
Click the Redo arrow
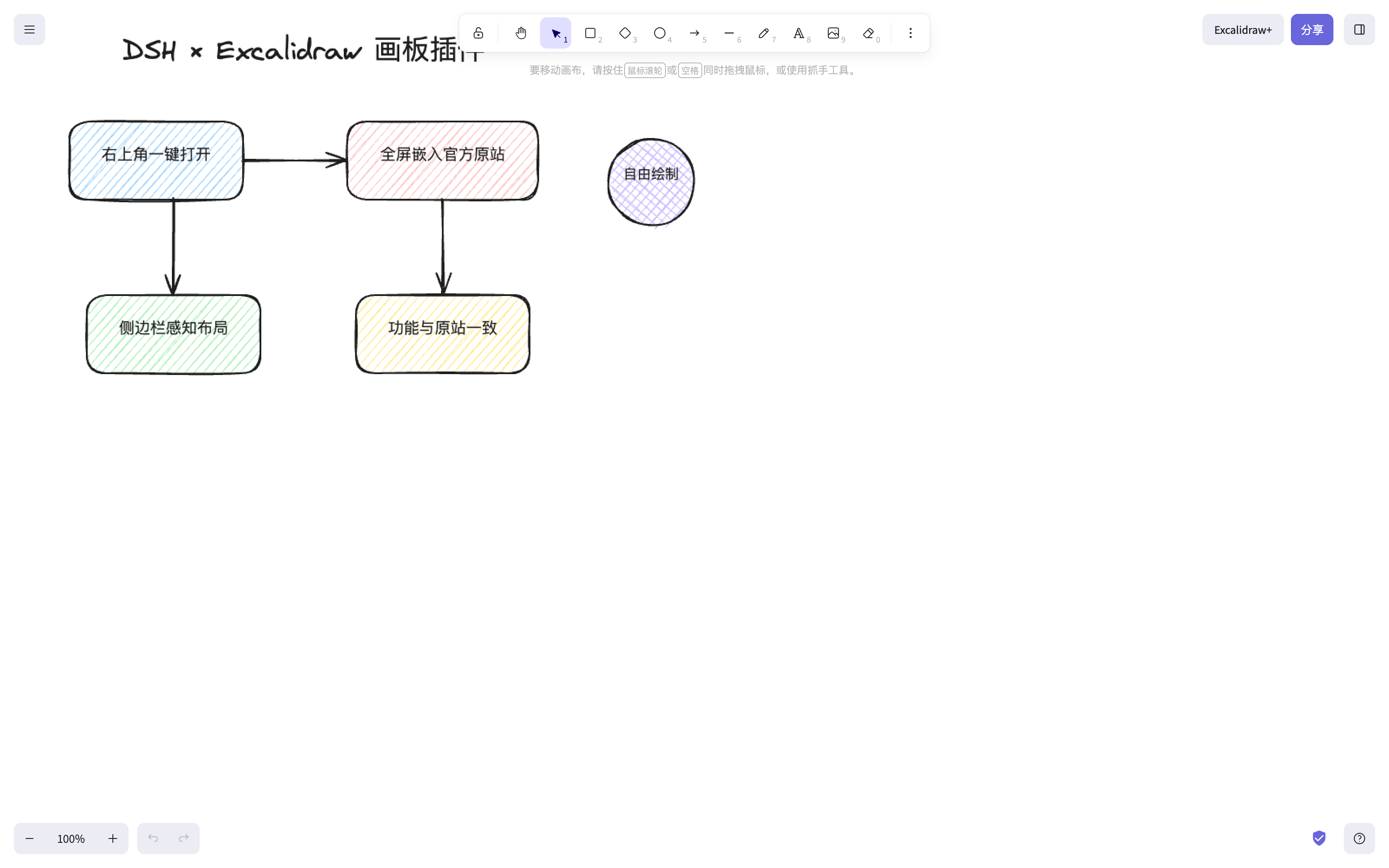pos(184,838)
